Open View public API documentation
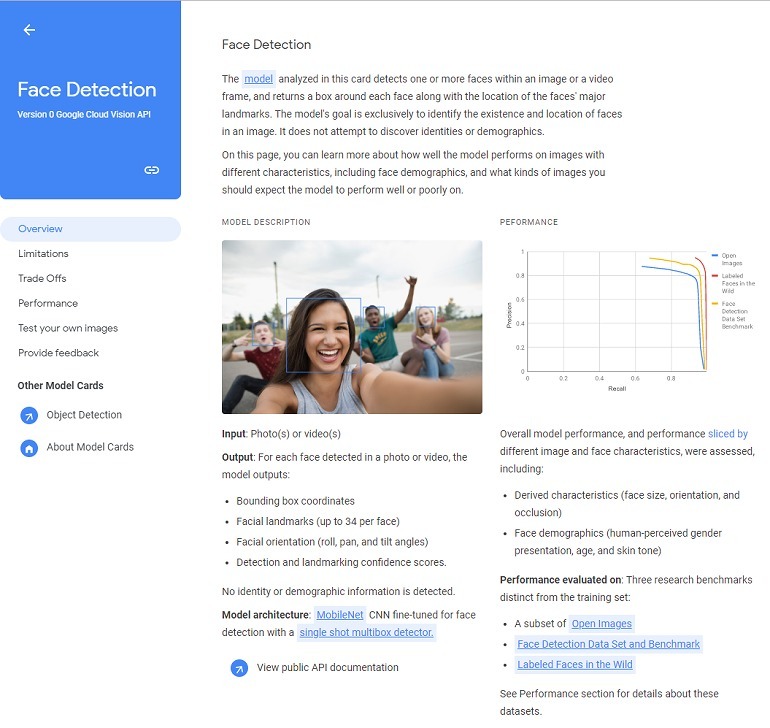This screenshot has height=728, width=770. 328,668
